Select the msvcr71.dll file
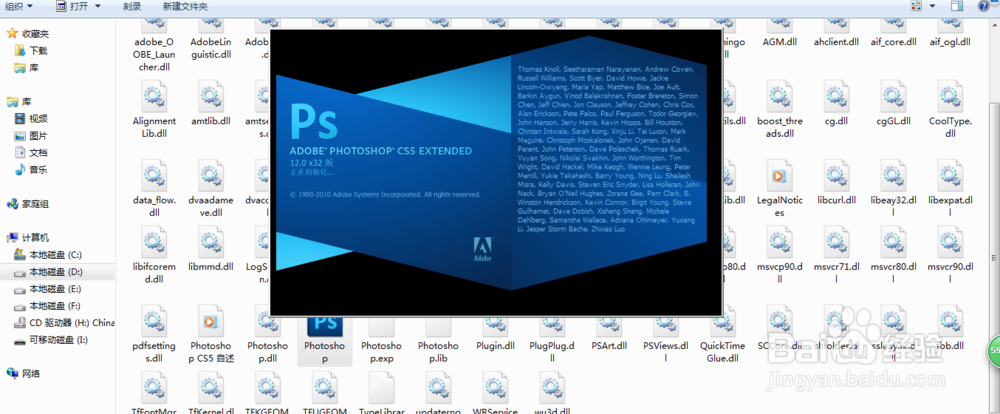Image resolution: width=1000 pixels, height=414 pixels. (835, 255)
